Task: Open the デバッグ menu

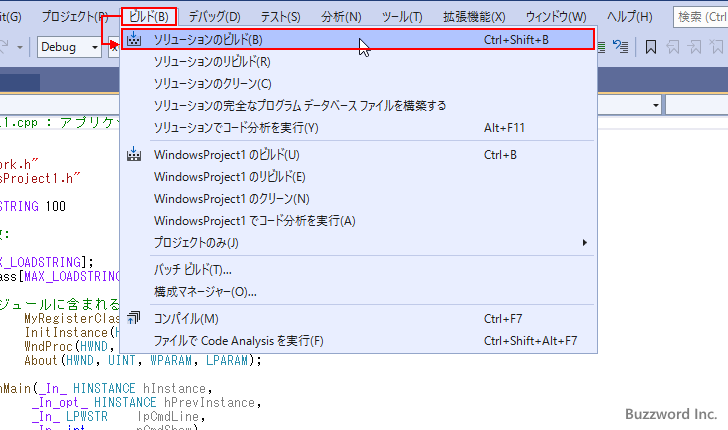Action: [214, 17]
